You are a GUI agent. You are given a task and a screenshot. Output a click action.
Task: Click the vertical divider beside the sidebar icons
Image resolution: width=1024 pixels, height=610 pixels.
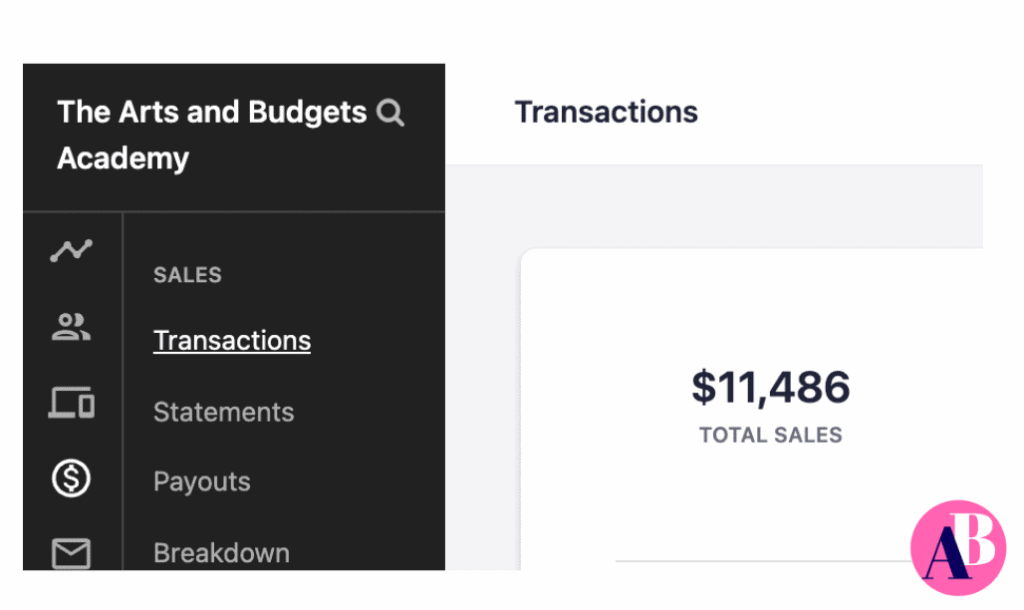(123, 391)
